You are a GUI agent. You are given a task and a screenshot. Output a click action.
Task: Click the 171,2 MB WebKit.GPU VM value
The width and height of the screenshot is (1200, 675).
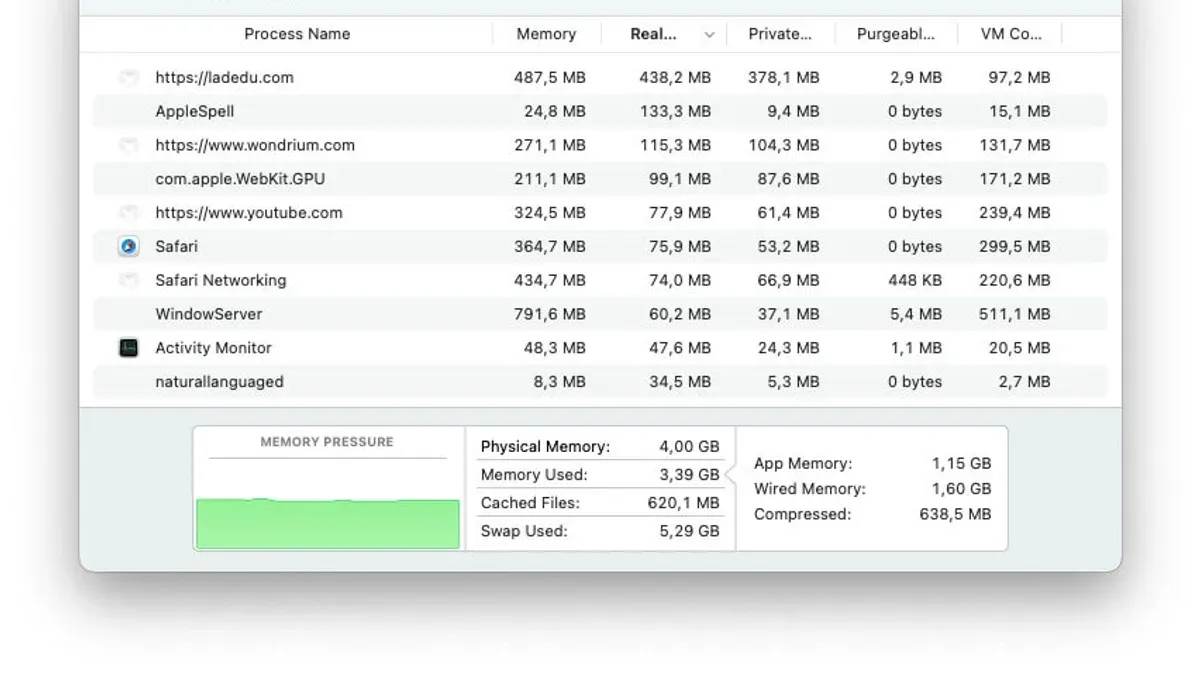click(1015, 179)
